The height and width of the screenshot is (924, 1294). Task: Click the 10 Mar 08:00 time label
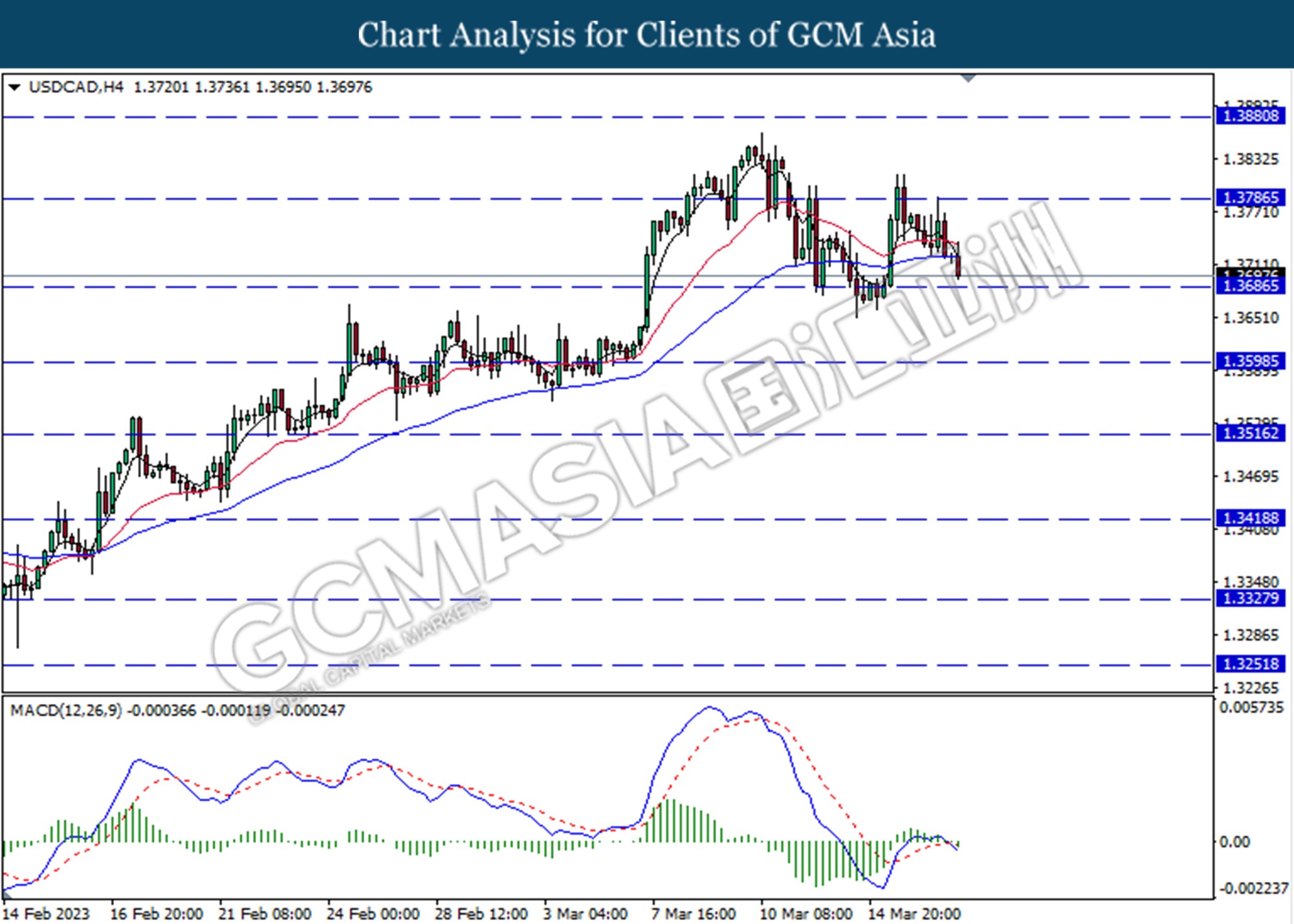point(806,914)
